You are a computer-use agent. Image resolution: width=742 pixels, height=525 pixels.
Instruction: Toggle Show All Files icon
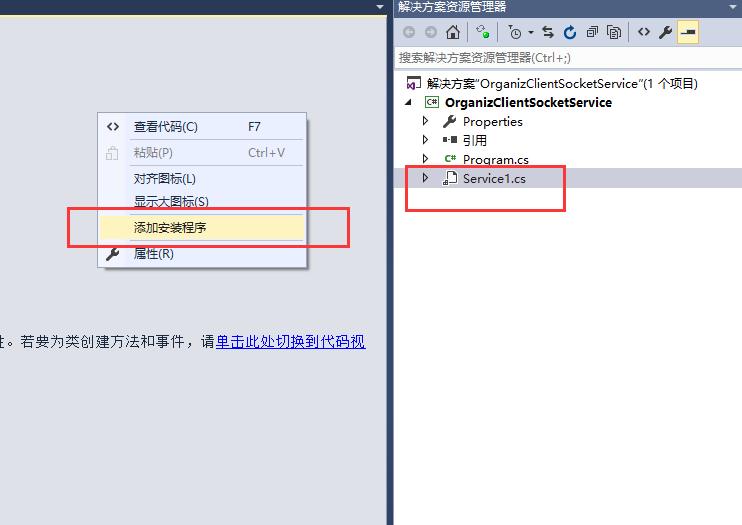click(614, 32)
